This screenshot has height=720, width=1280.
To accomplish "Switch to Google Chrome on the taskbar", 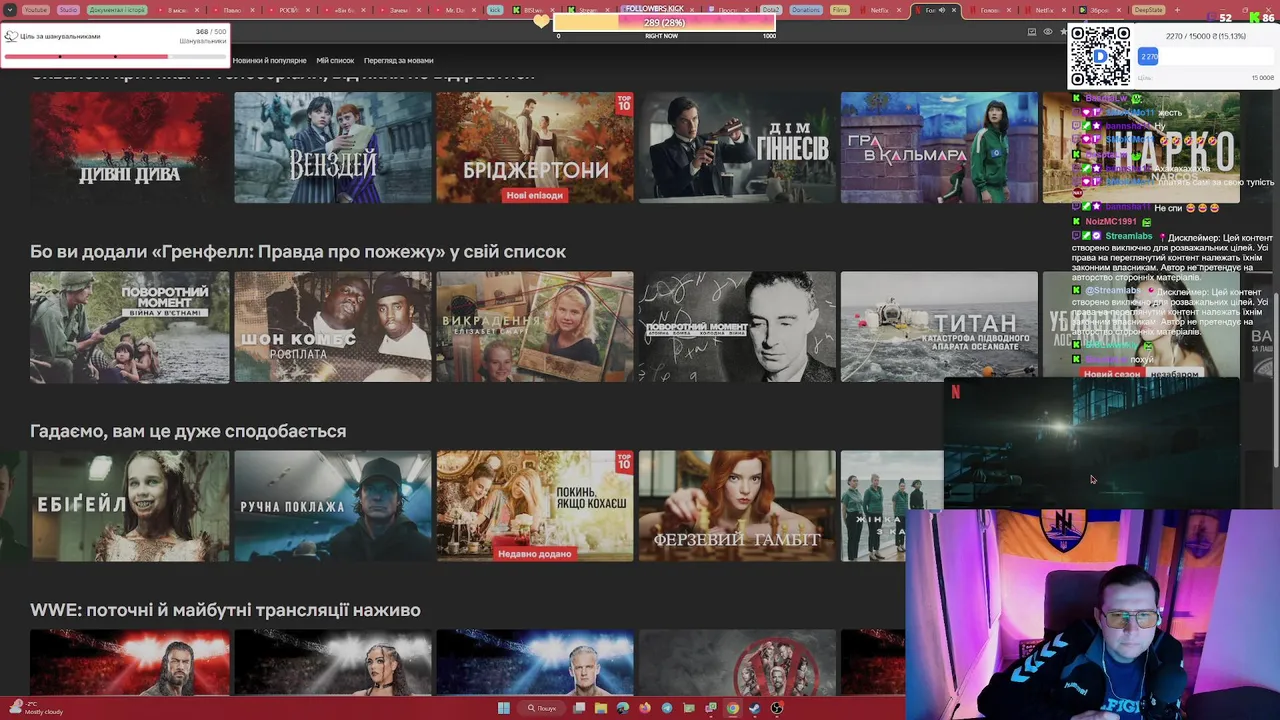I will click(733, 708).
